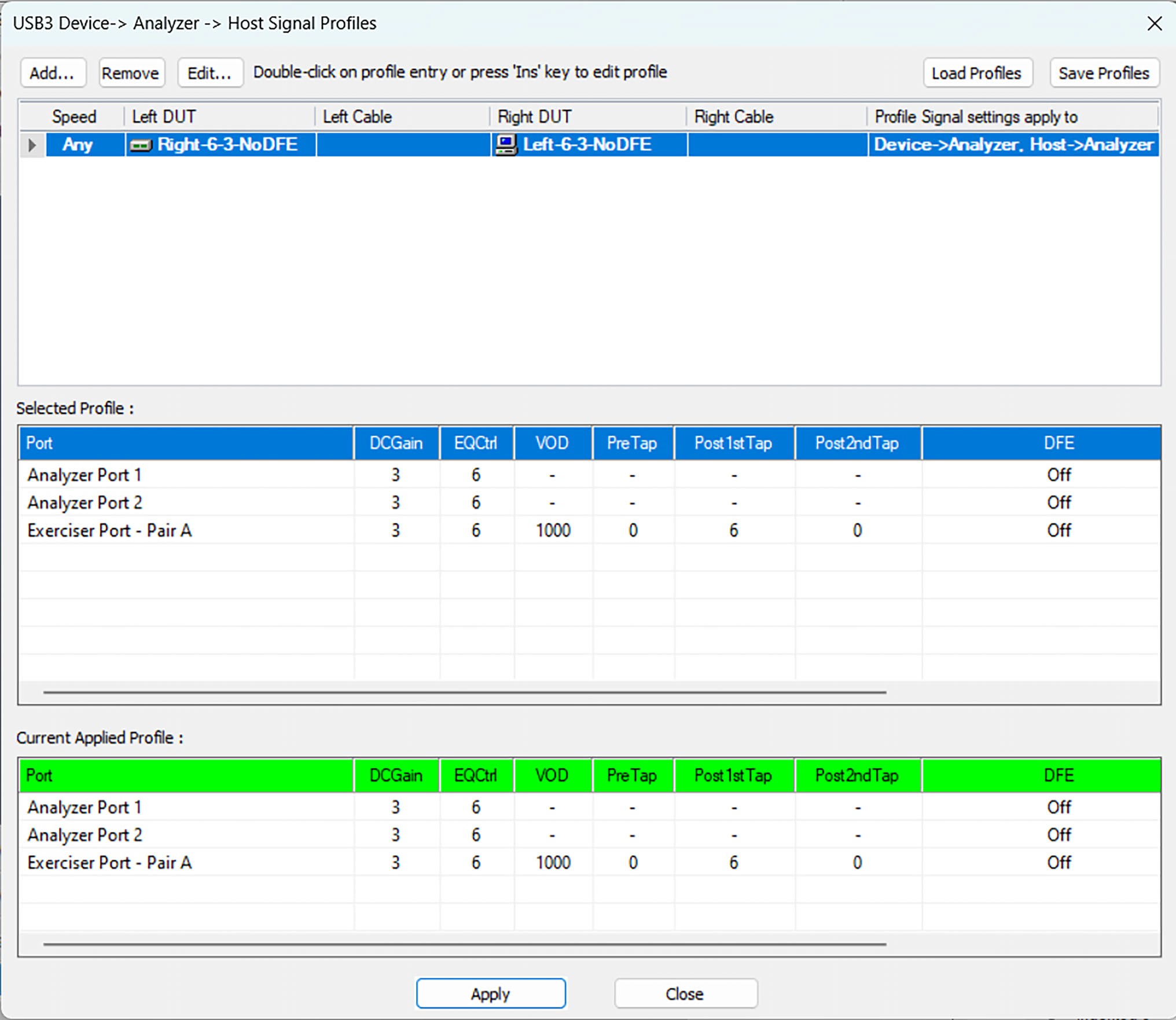This screenshot has height=1020, width=1176.
Task: Select Analyzer Port 2 row in Selected Profile
Action: tap(590, 502)
